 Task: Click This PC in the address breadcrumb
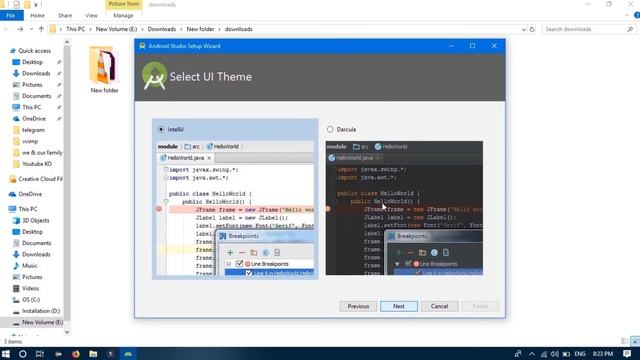pyautogui.click(x=76, y=29)
